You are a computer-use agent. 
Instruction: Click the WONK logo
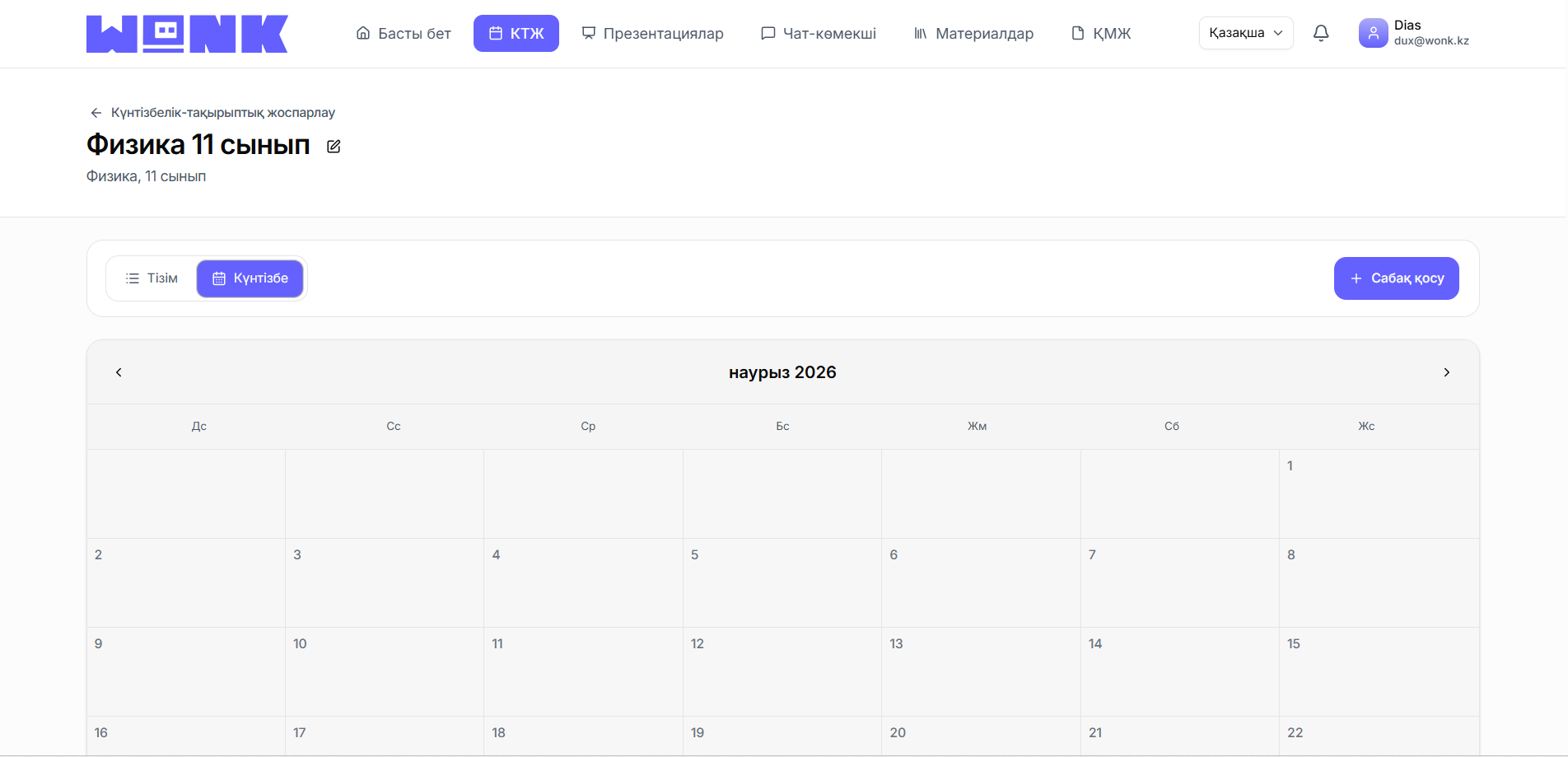187,34
